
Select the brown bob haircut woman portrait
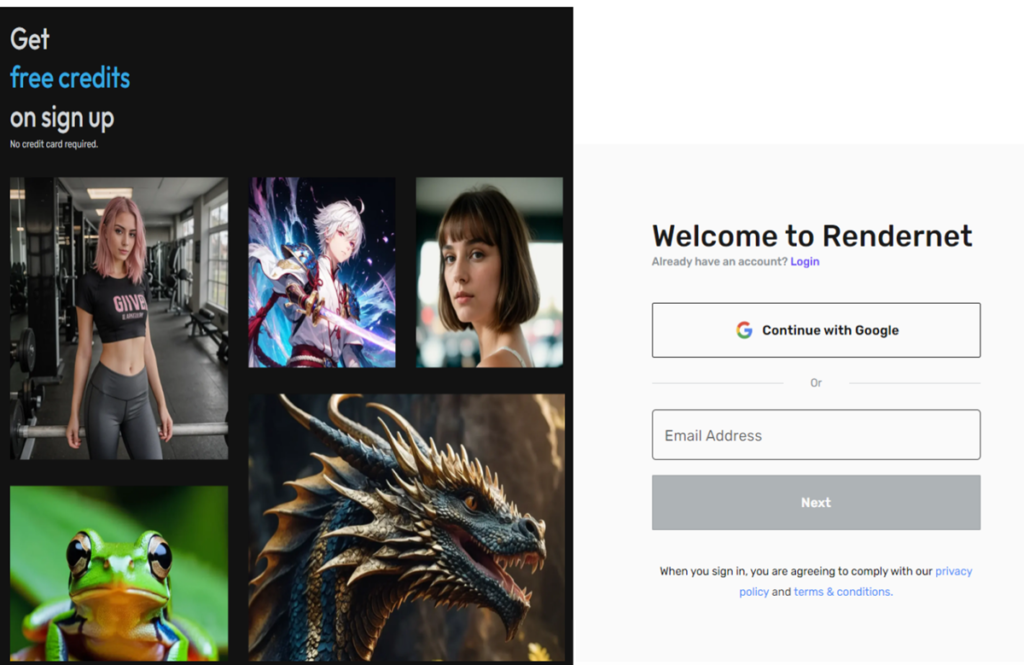point(489,272)
